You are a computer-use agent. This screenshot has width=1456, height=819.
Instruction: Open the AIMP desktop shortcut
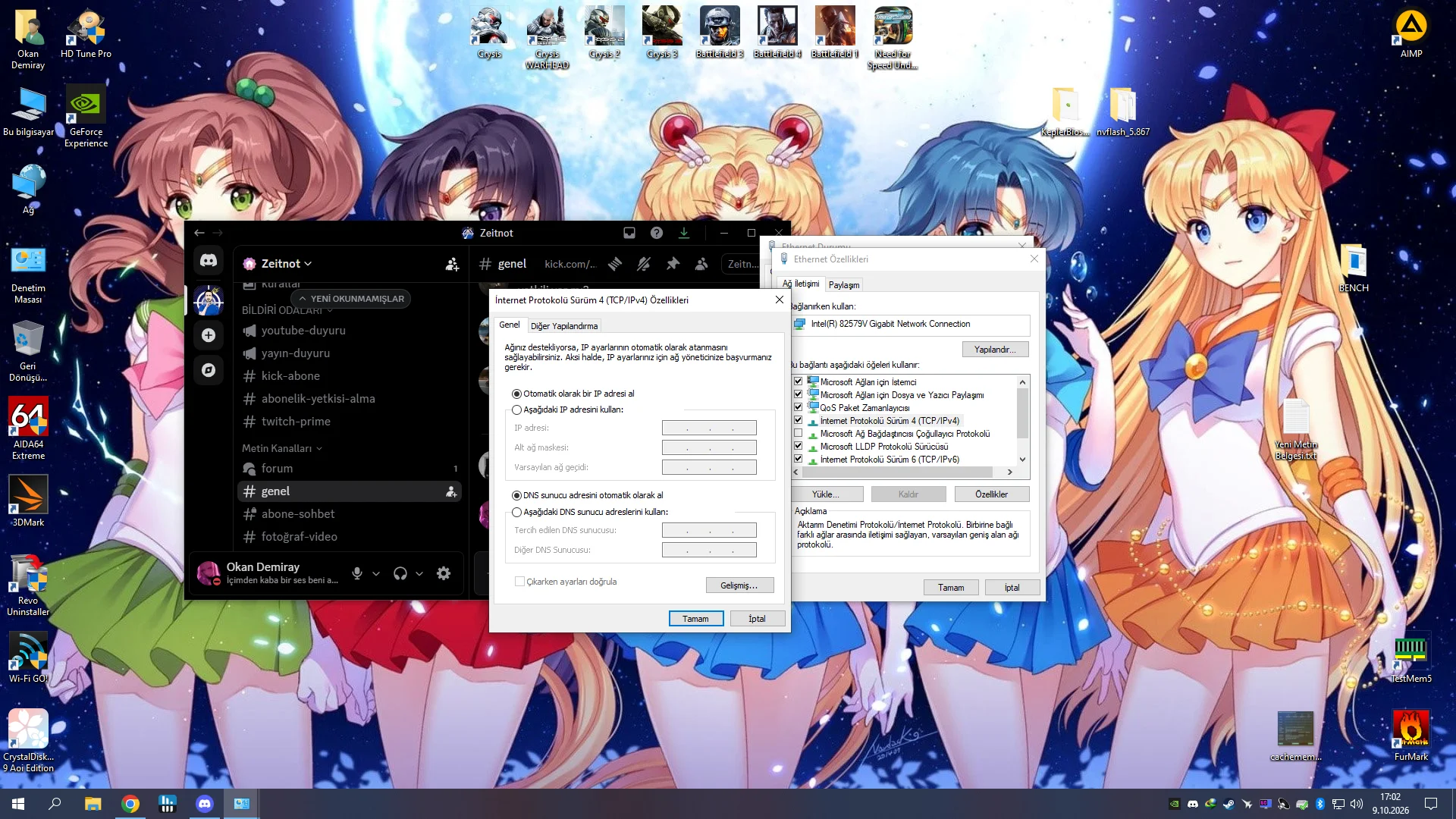tap(1411, 34)
